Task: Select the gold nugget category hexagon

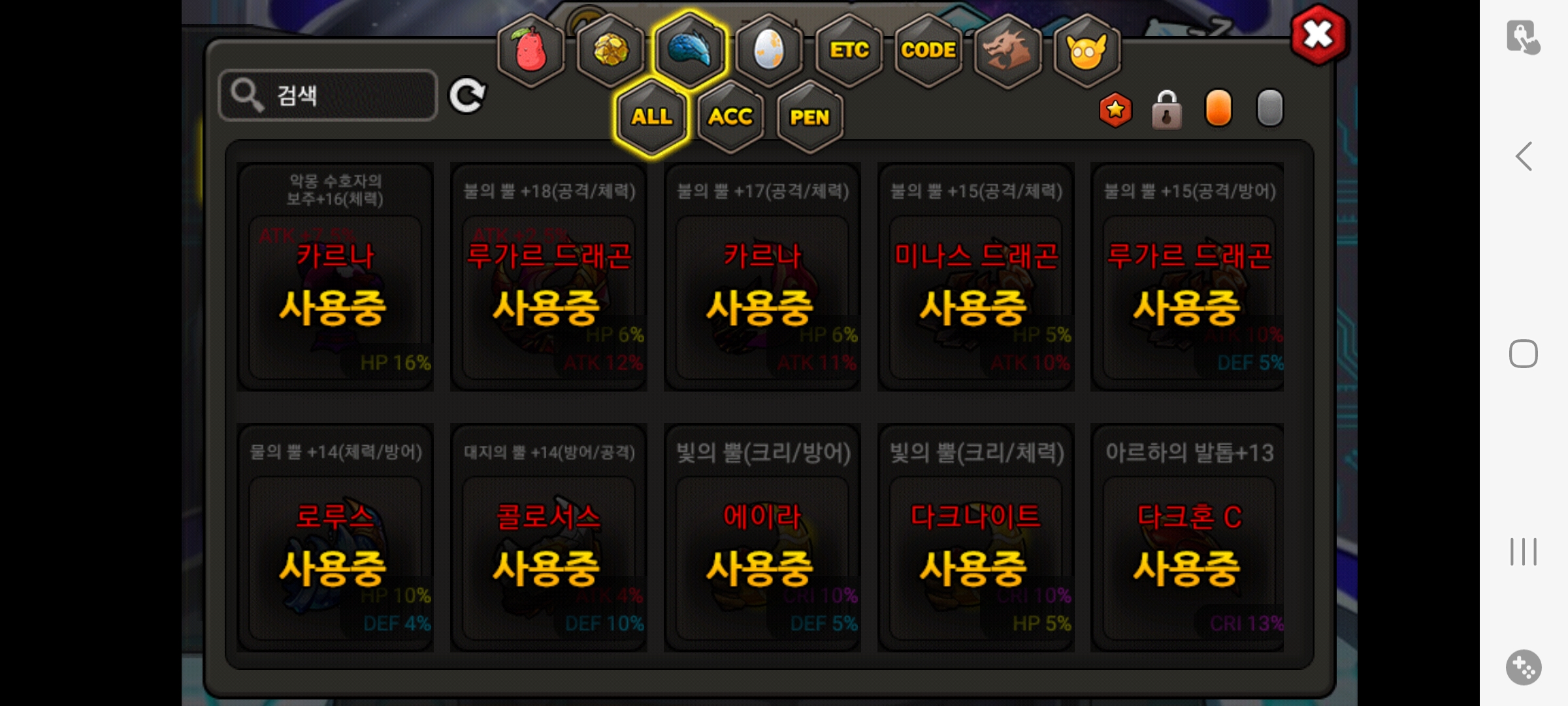Action: point(611,50)
